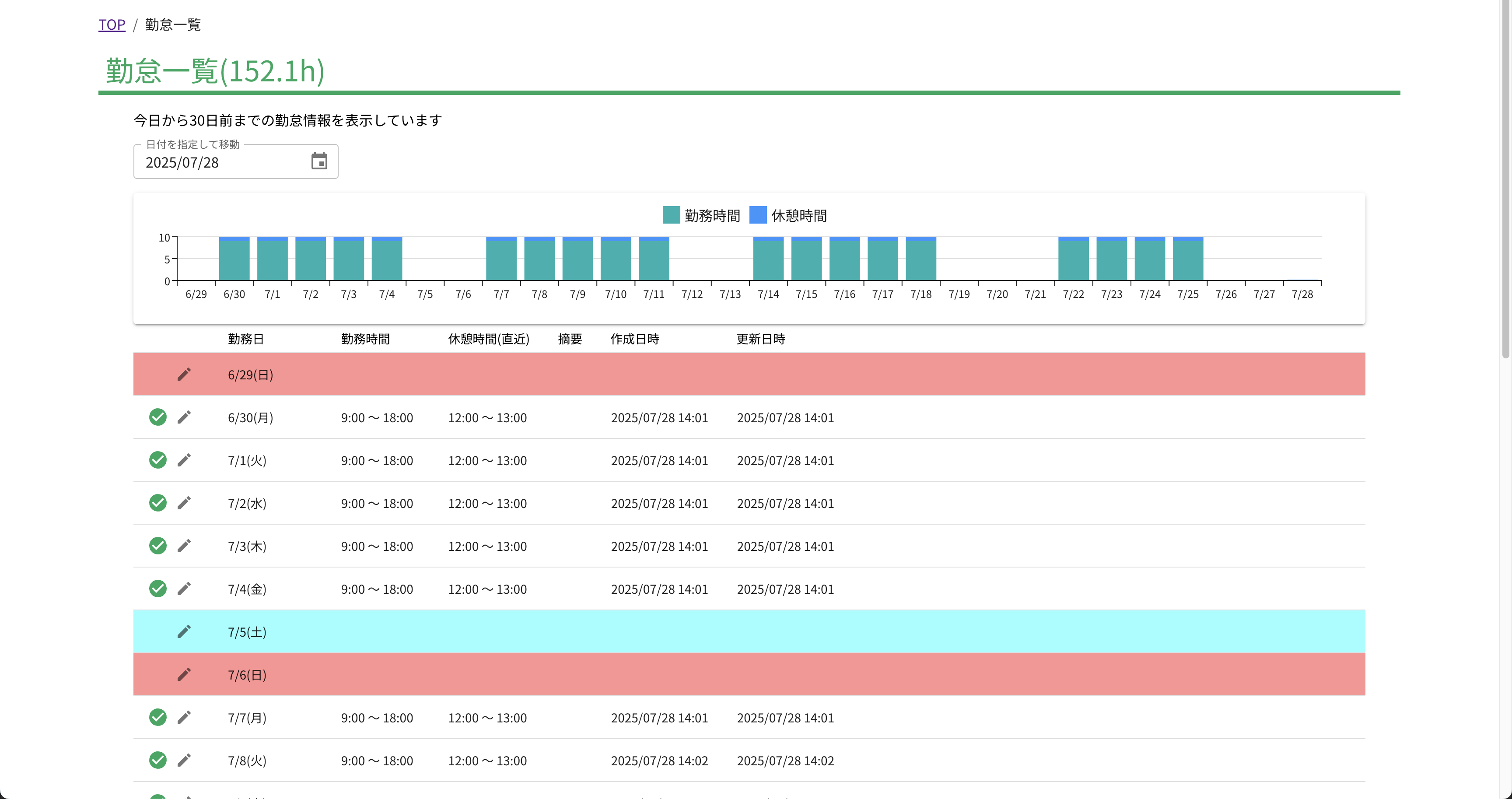Open editor for 7/6(日) row
Screen dimensions: 1512x799
click(184, 675)
